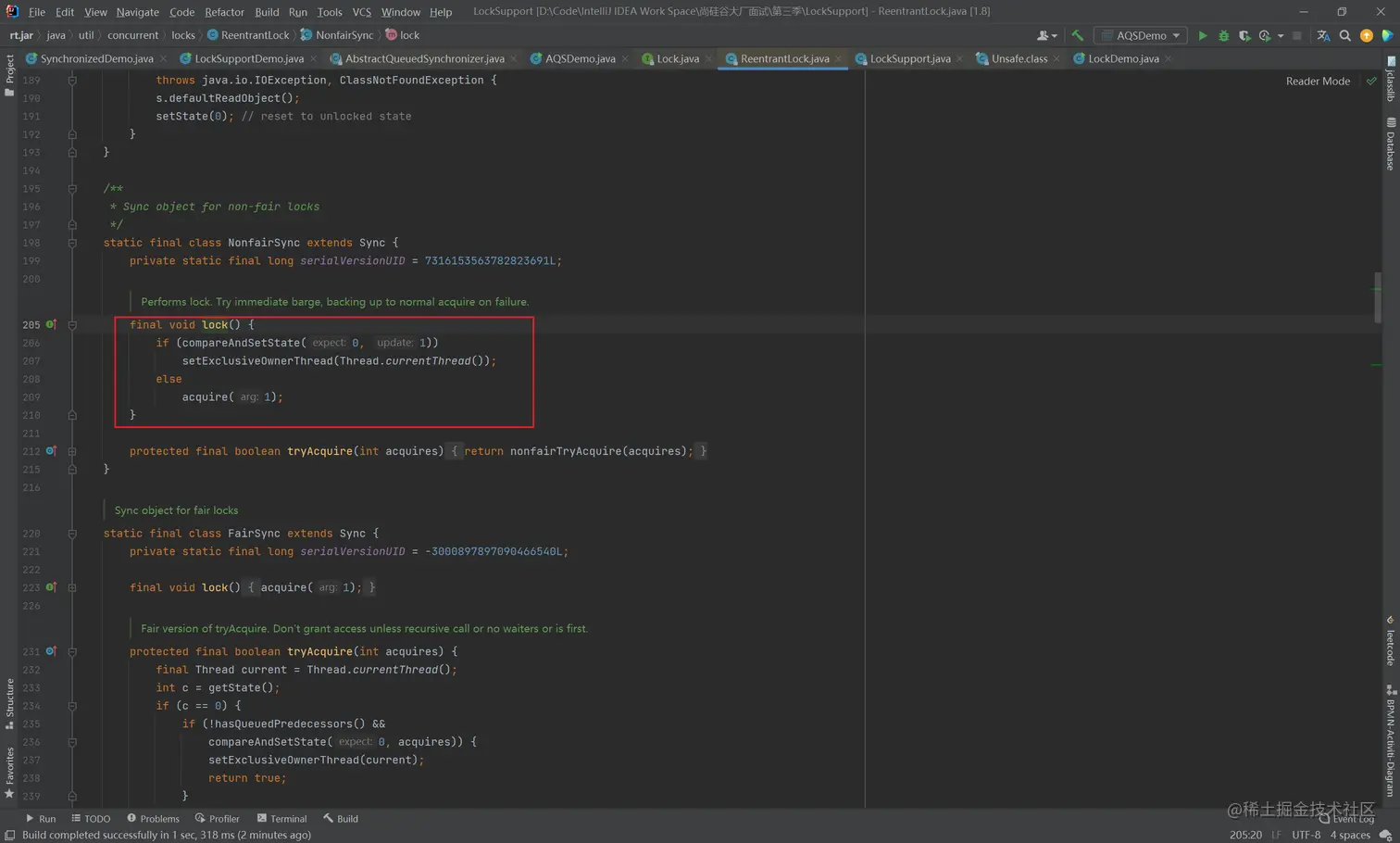Open the Build tool window at the bottom
The height and width of the screenshot is (843, 1400).
click(x=341, y=819)
